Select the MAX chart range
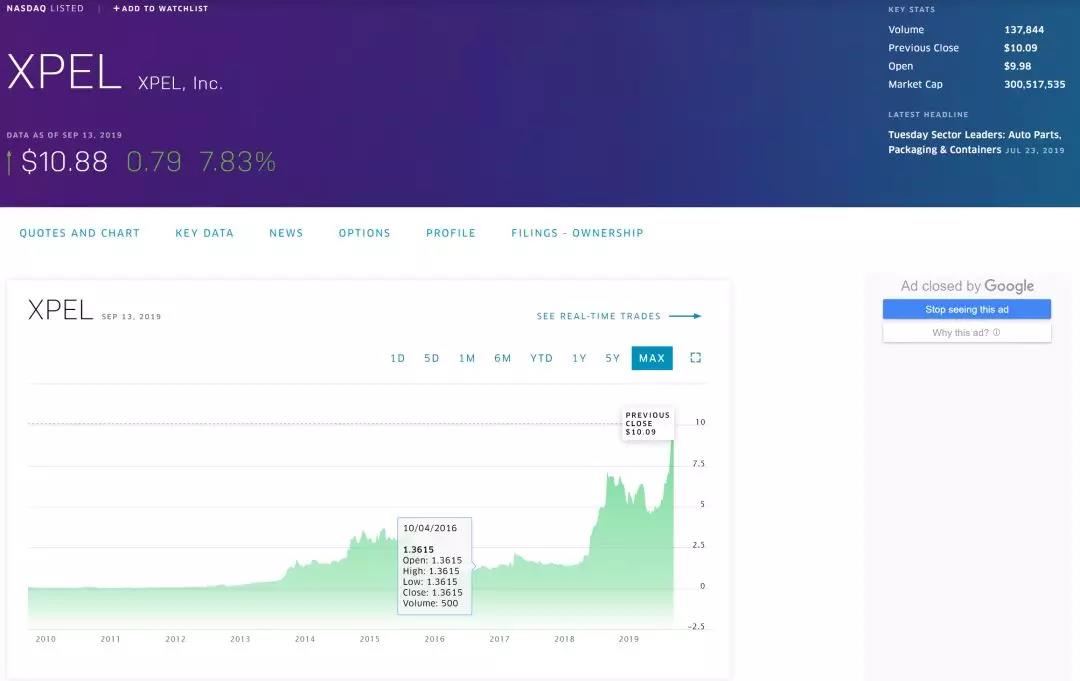Image resolution: width=1080 pixels, height=681 pixels. tap(652, 358)
